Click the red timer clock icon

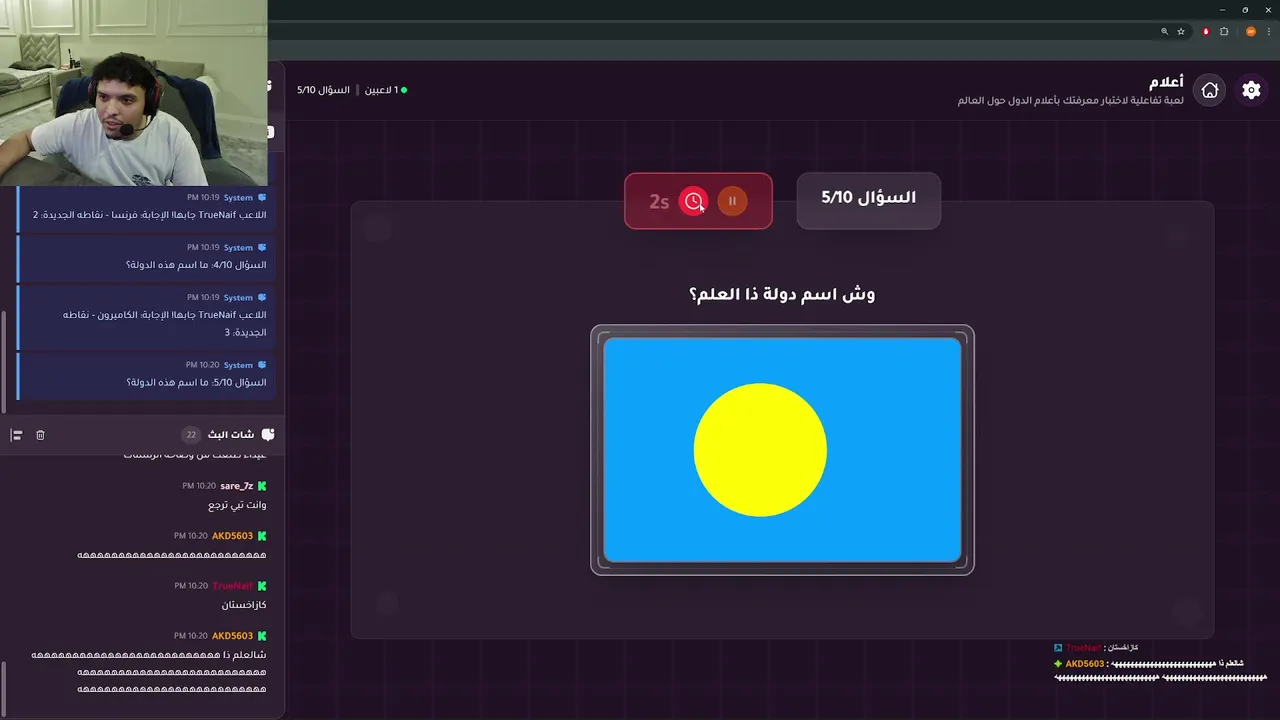693,201
